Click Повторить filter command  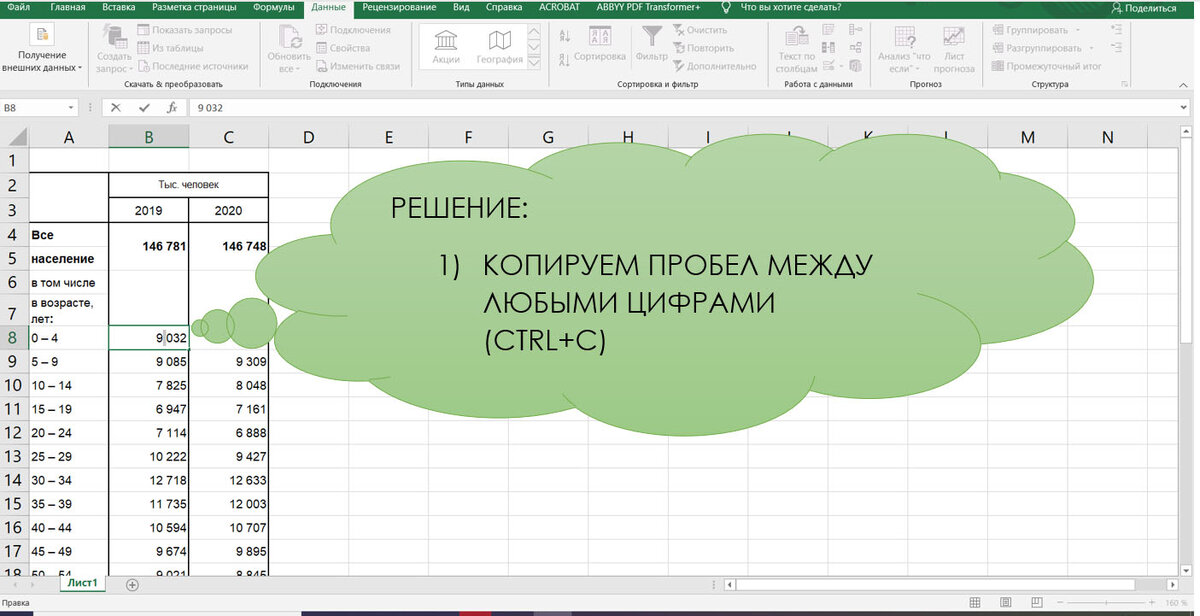tap(703, 48)
